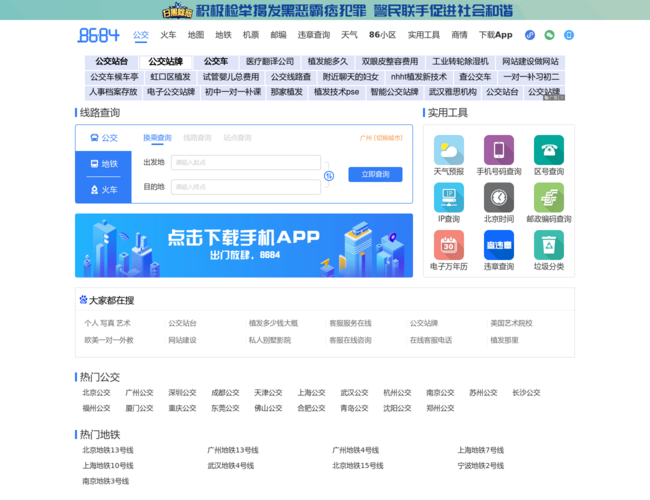Open the 上海公交 link
This screenshot has height=500, width=650.
(x=311, y=393)
